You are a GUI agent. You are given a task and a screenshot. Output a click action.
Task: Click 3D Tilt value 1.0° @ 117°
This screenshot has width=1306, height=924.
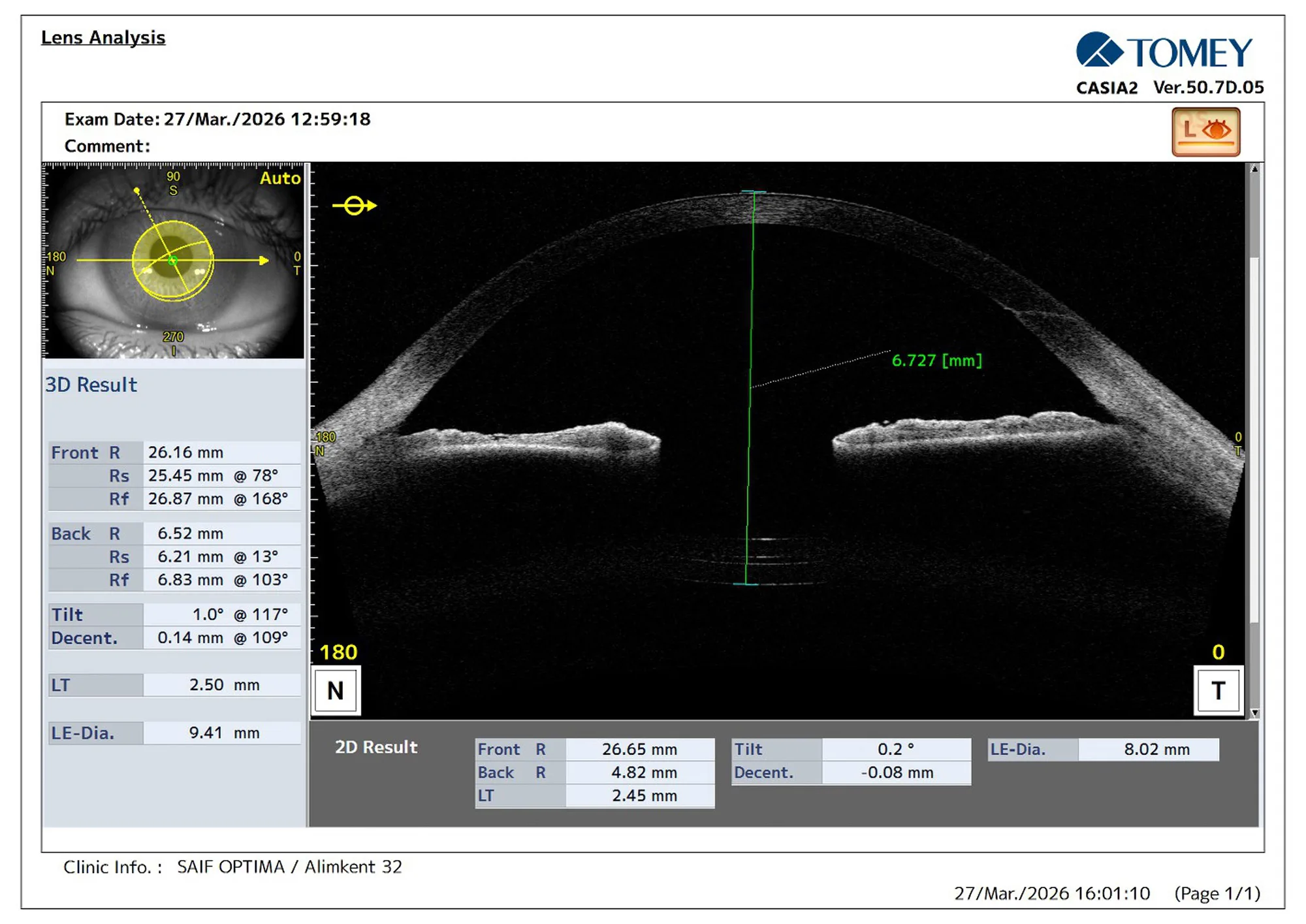click(222, 614)
